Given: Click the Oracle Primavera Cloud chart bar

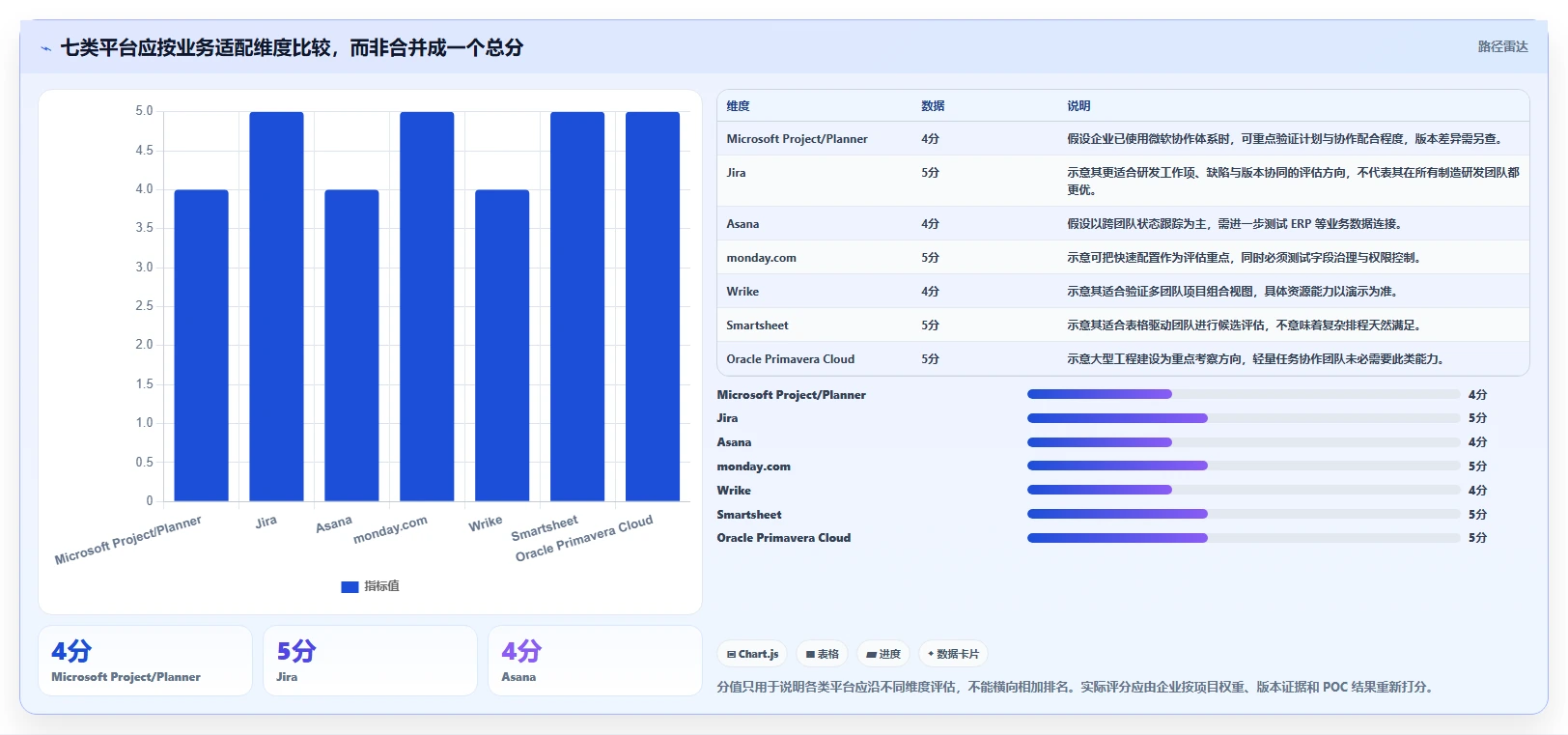Looking at the screenshot, I should pos(653,306).
